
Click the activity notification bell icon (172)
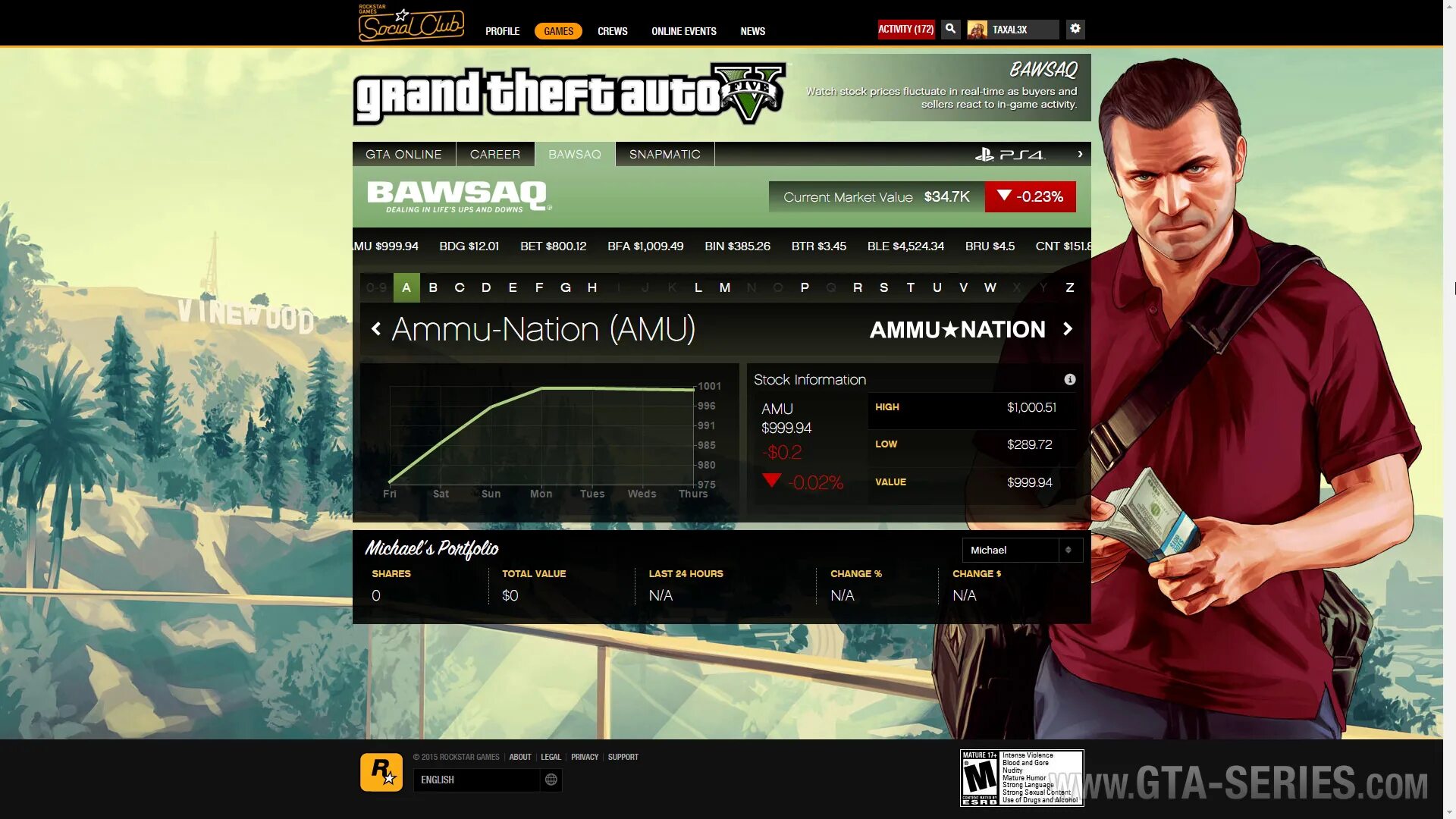click(x=905, y=29)
